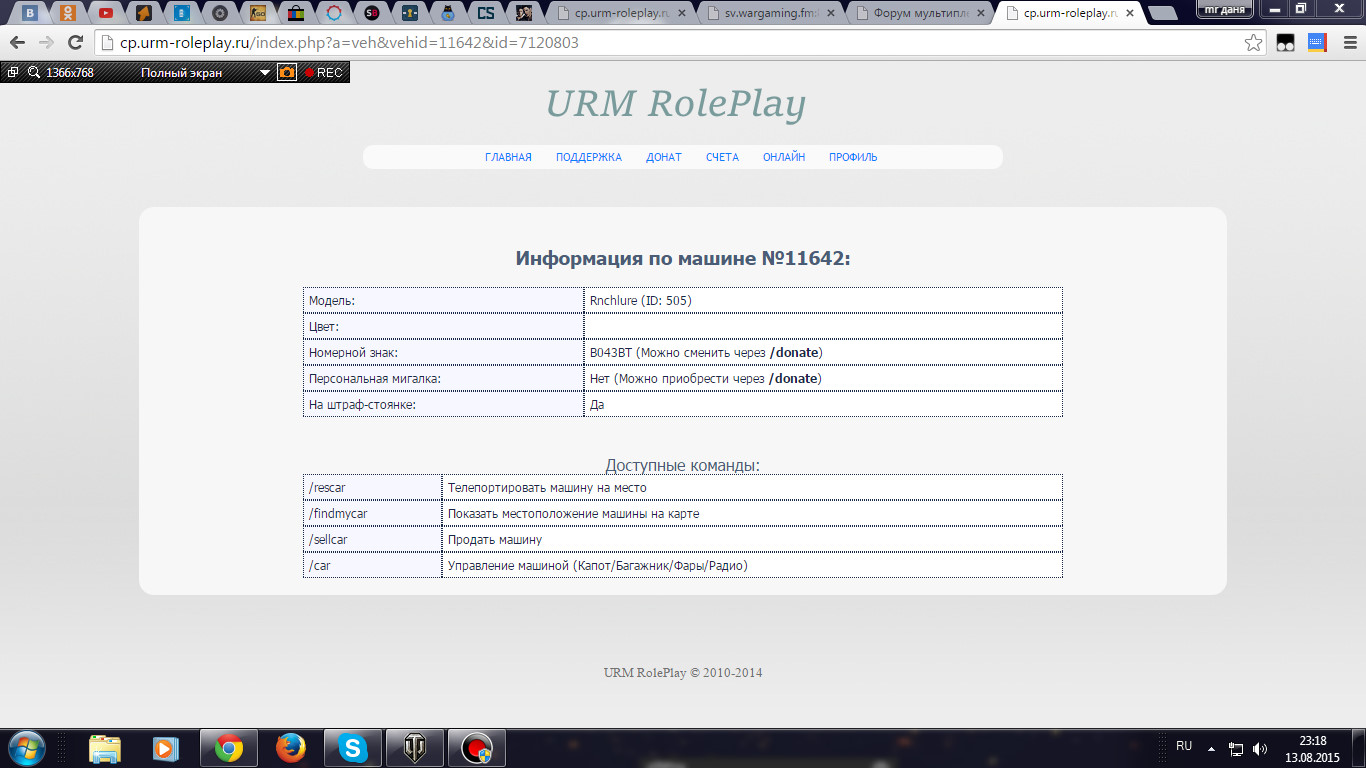Open the ПОДДЕРЖКА menu item
This screenshot has height=768, width=1366.
click(x=589, y=157)
